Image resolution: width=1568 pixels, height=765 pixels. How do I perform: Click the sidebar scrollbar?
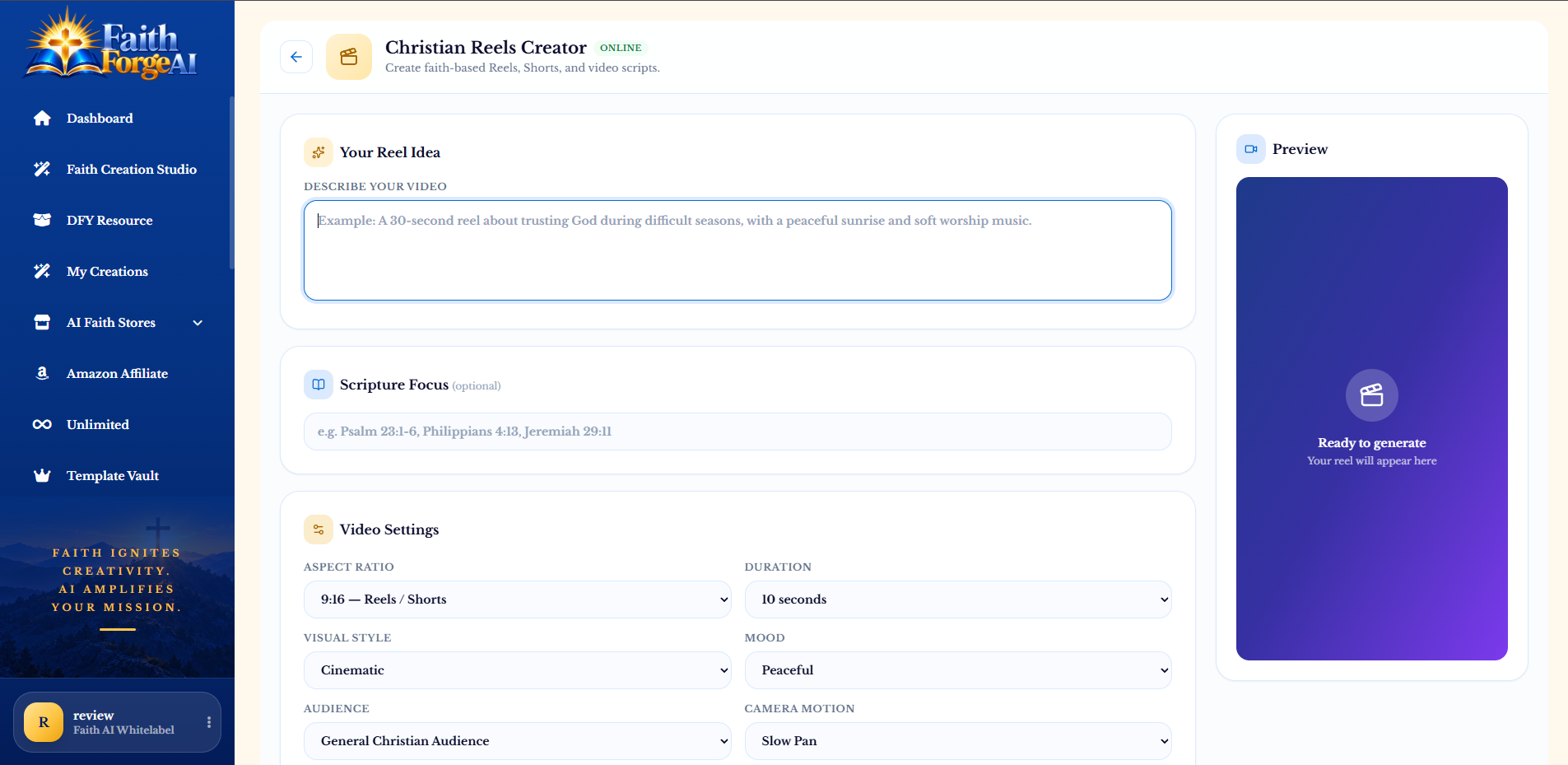pos(232,183)
